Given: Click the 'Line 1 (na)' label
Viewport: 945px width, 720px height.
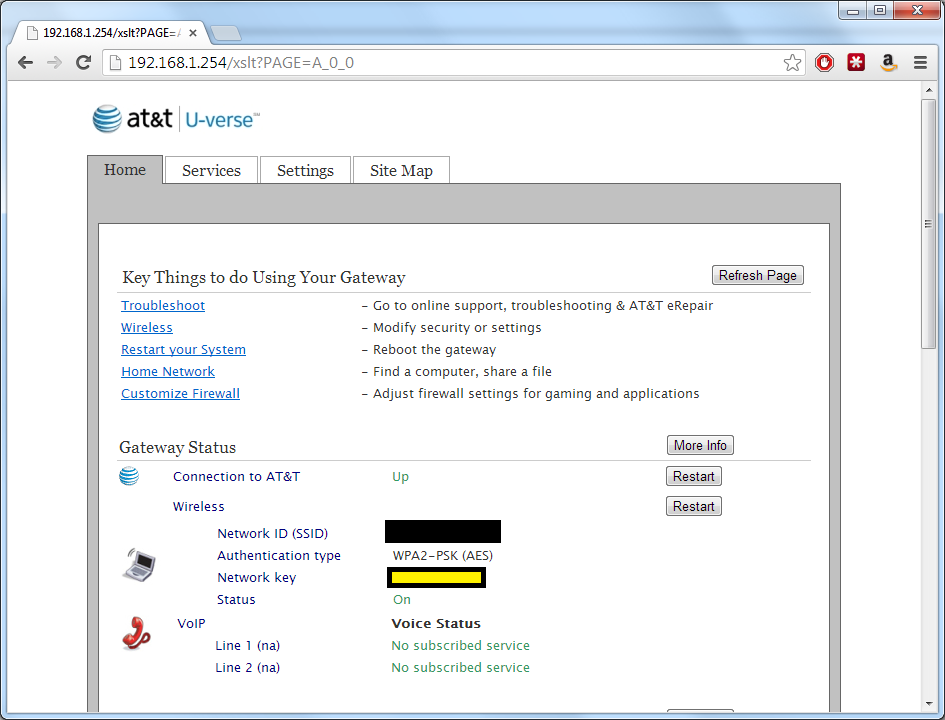Looking at the screenshot, I should pyautogui.click(x=248, y=646).
